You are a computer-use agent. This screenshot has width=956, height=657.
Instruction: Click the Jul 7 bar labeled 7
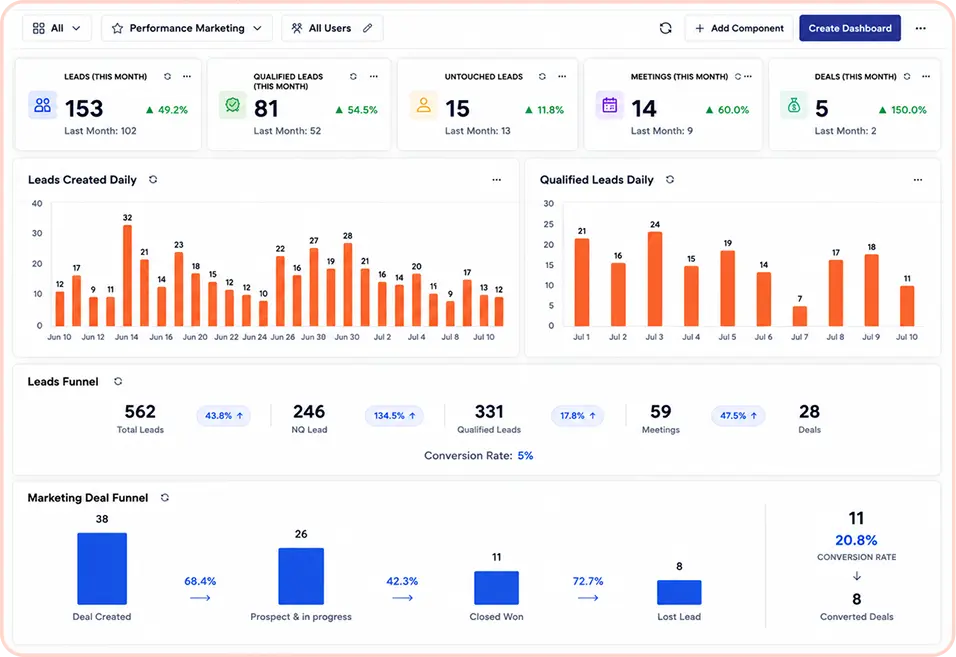click(x=800, y=316)
